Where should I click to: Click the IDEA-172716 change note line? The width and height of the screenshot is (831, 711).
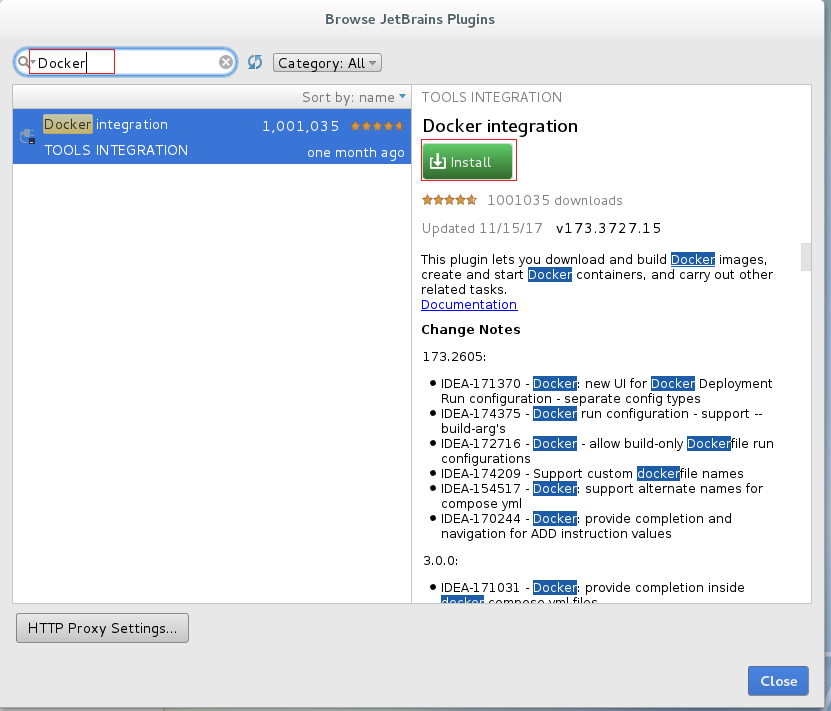607,451
